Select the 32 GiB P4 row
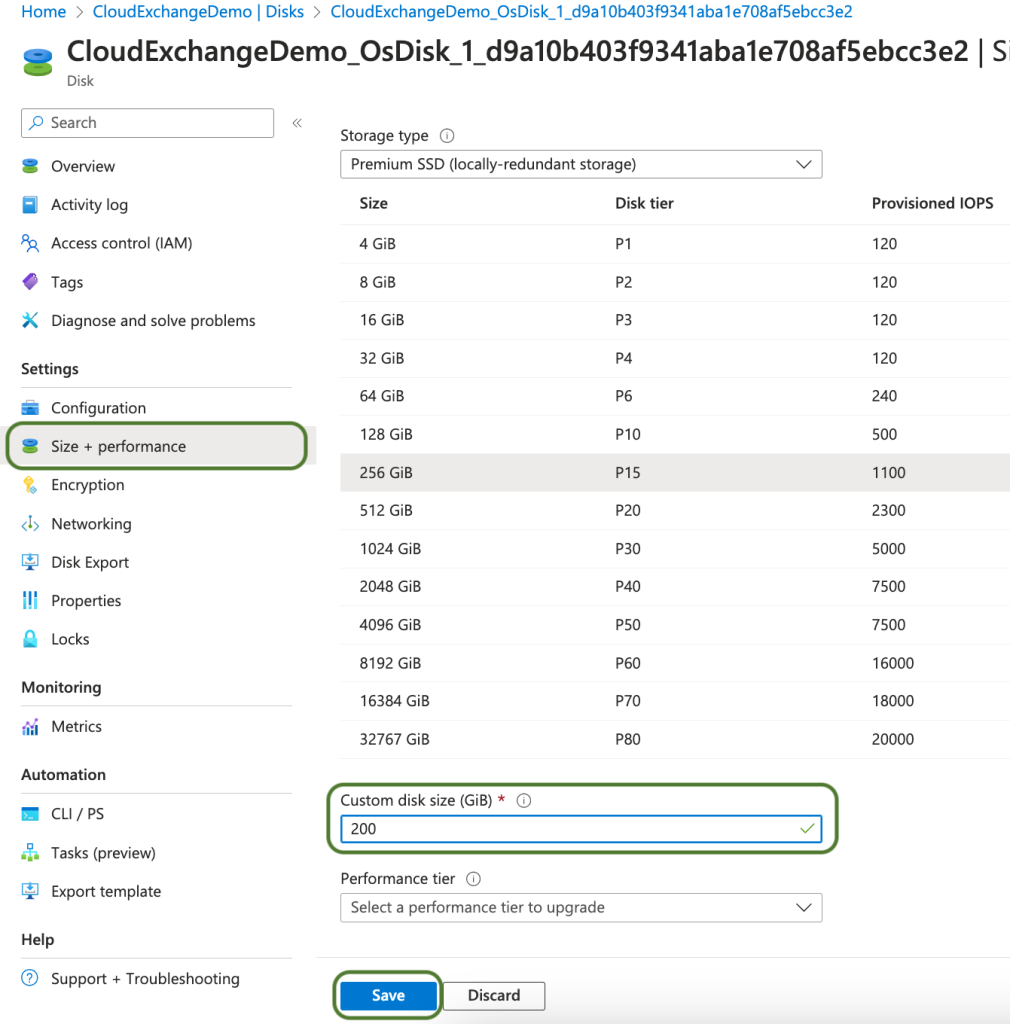Viewport: 1010px width, 1024px height. (x=675, y=358)
